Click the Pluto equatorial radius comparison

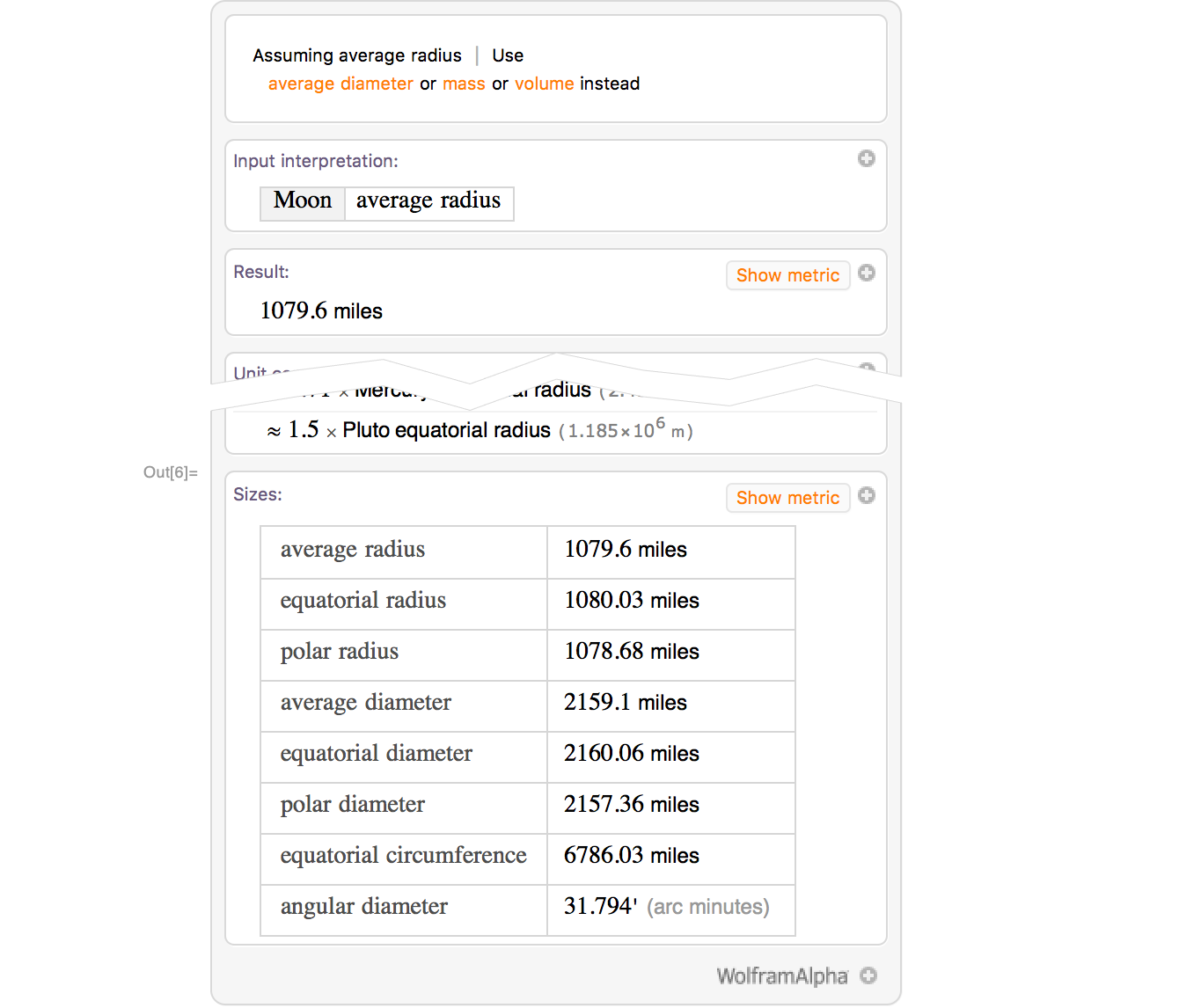click(x=446, y=430)
